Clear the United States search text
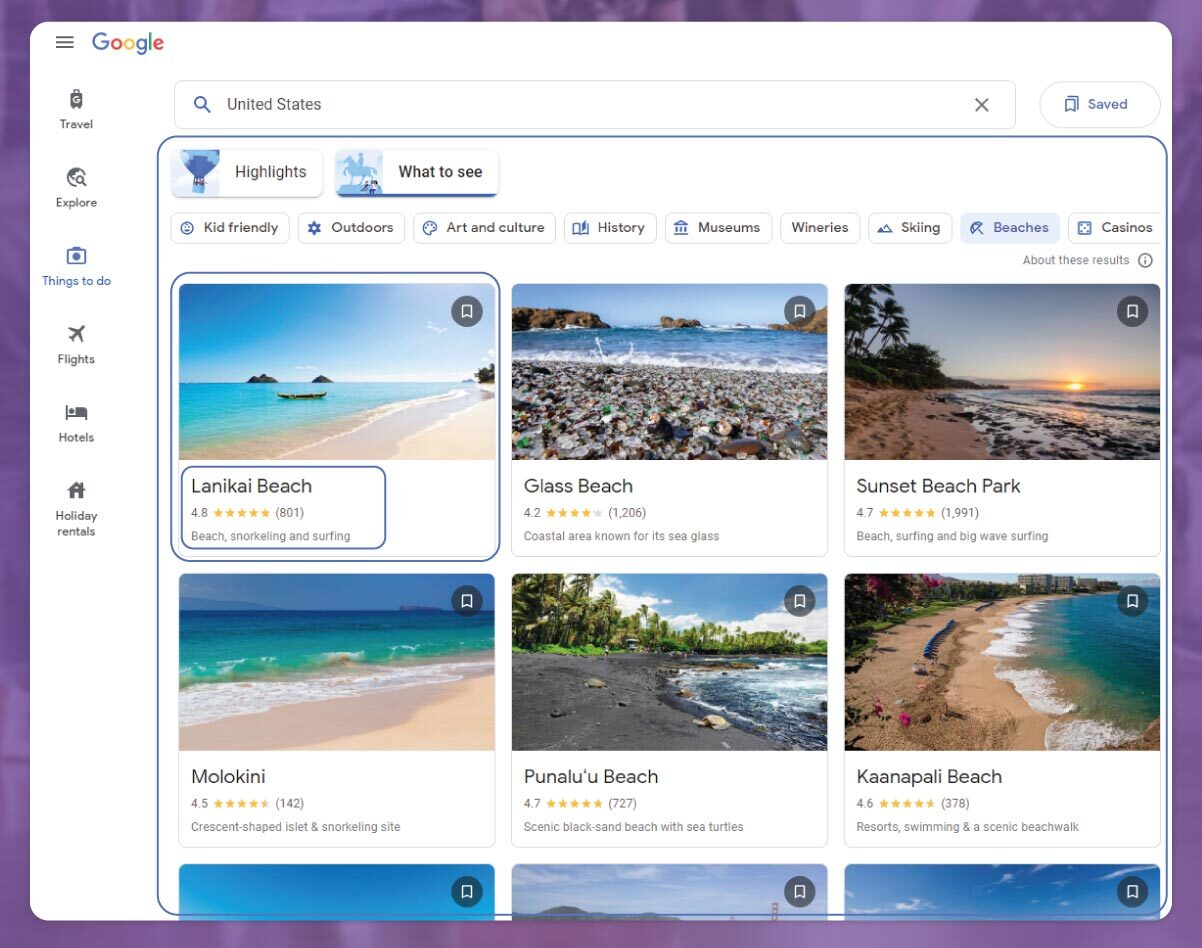 981,104
